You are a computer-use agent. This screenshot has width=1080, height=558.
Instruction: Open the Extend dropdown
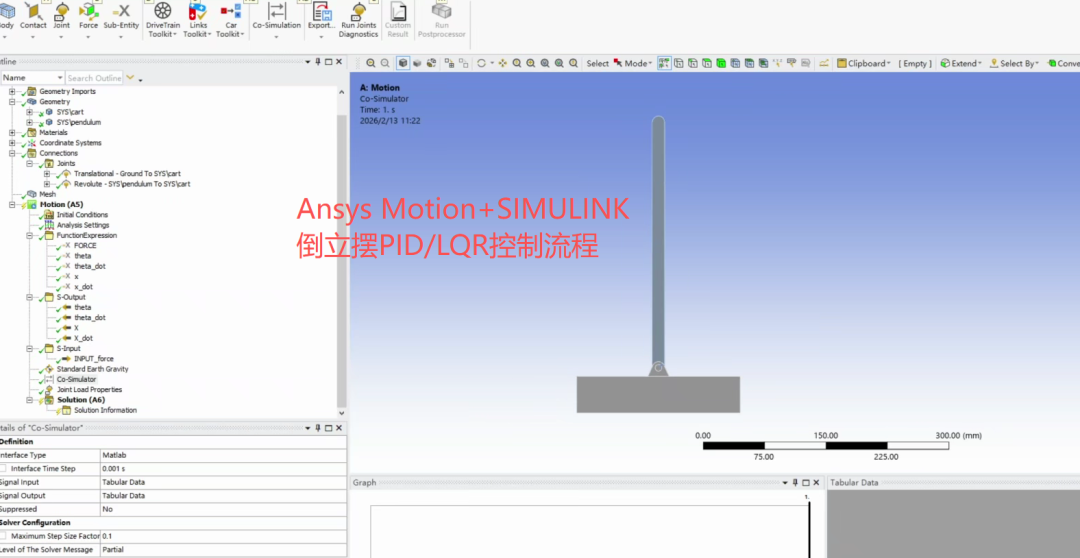(x=962, y=63)
